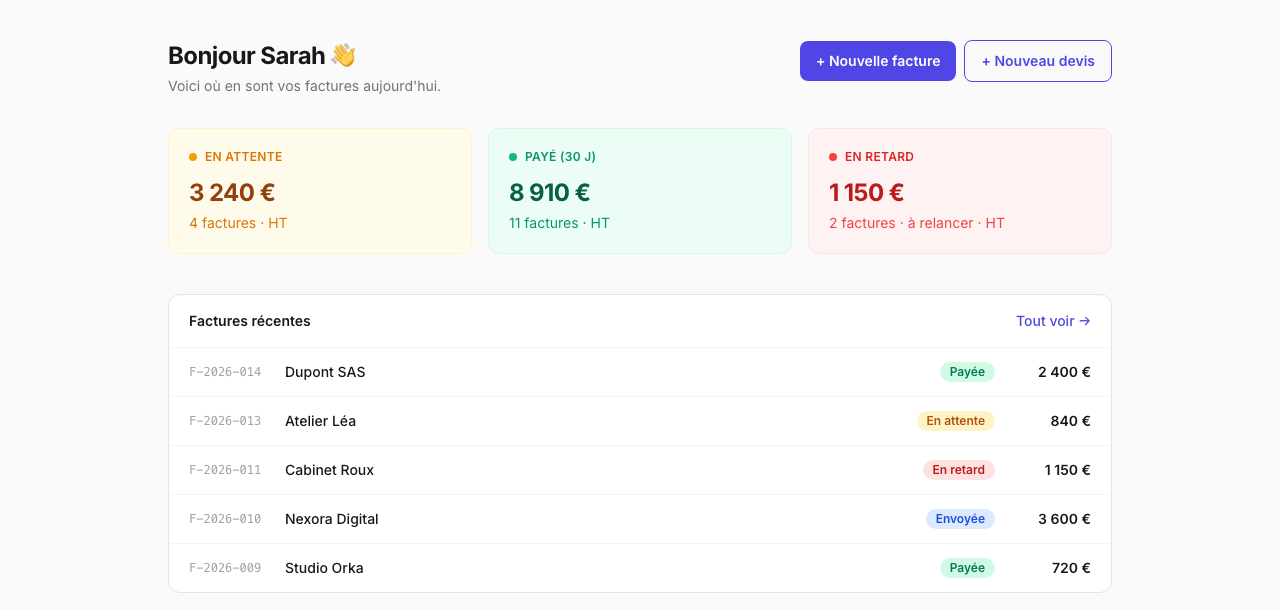Open the Tout voir link

[x=1053, y=321]
